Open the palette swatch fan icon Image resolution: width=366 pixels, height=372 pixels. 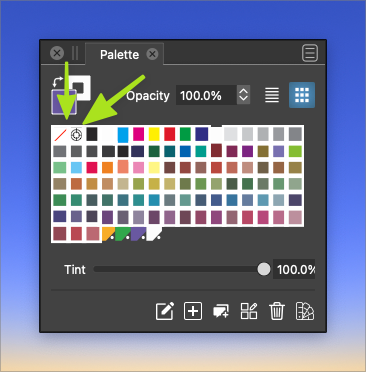(305, 311)
